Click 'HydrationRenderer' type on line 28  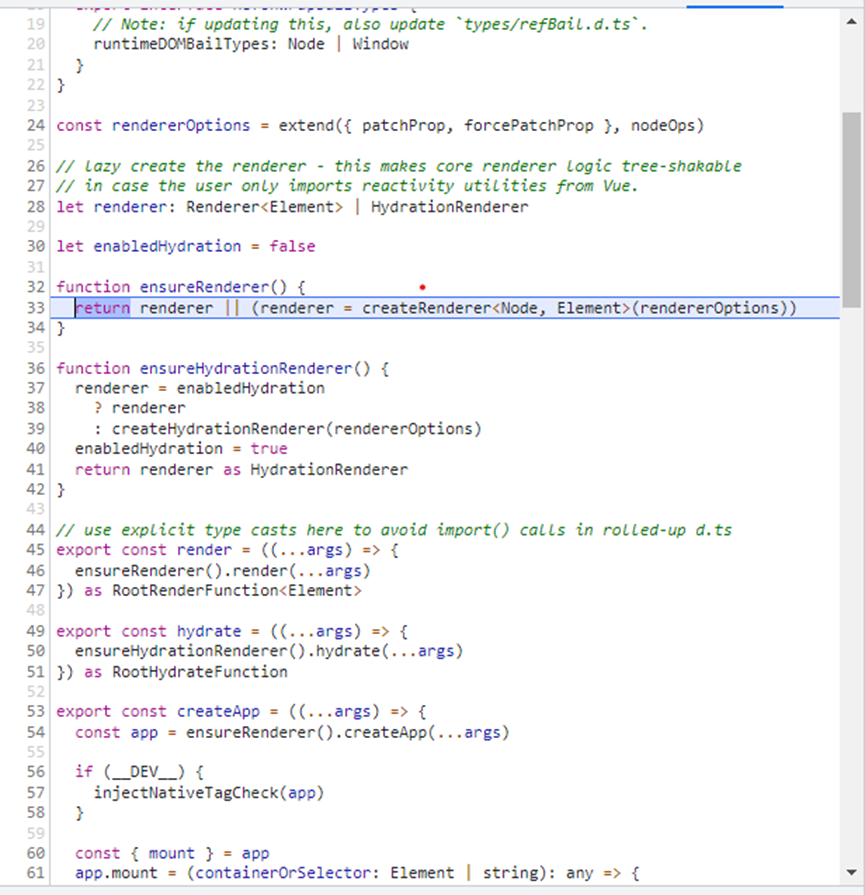(x=450, y=207)
